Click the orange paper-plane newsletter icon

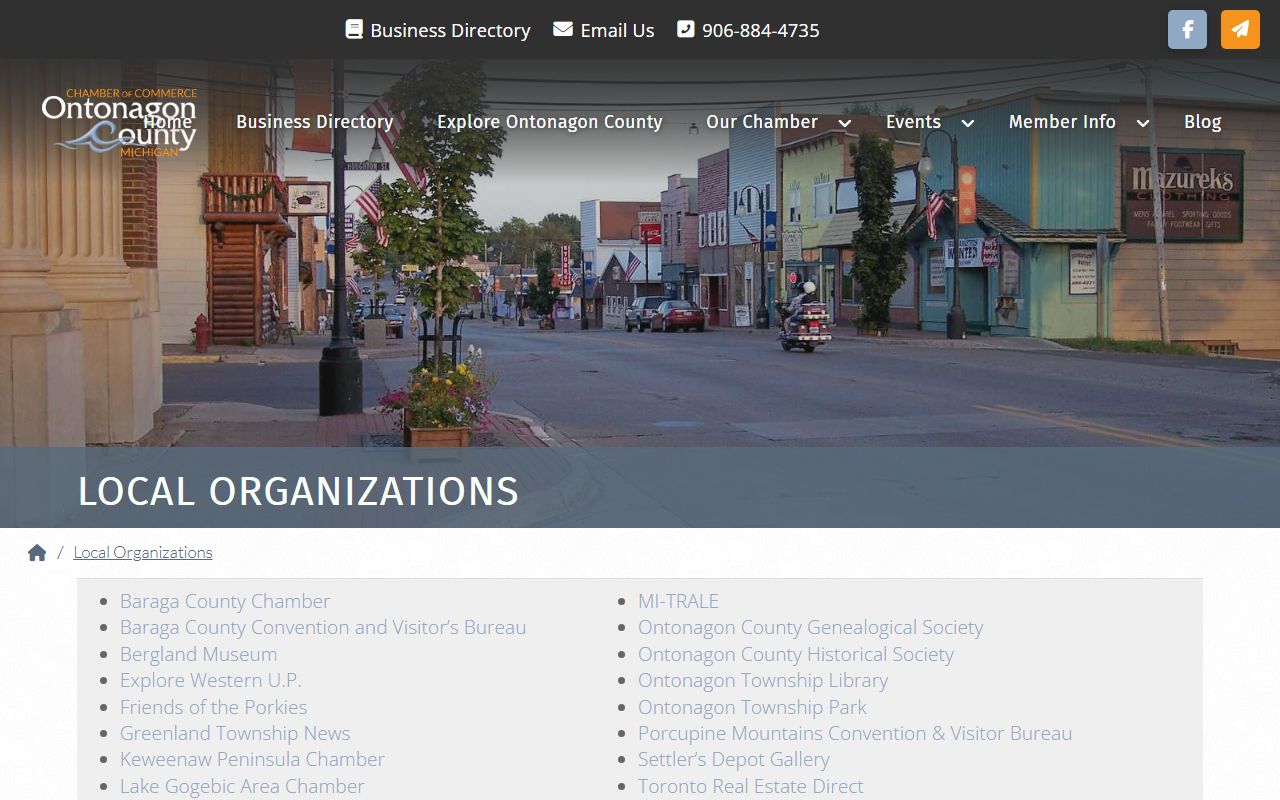point(1240,29)
